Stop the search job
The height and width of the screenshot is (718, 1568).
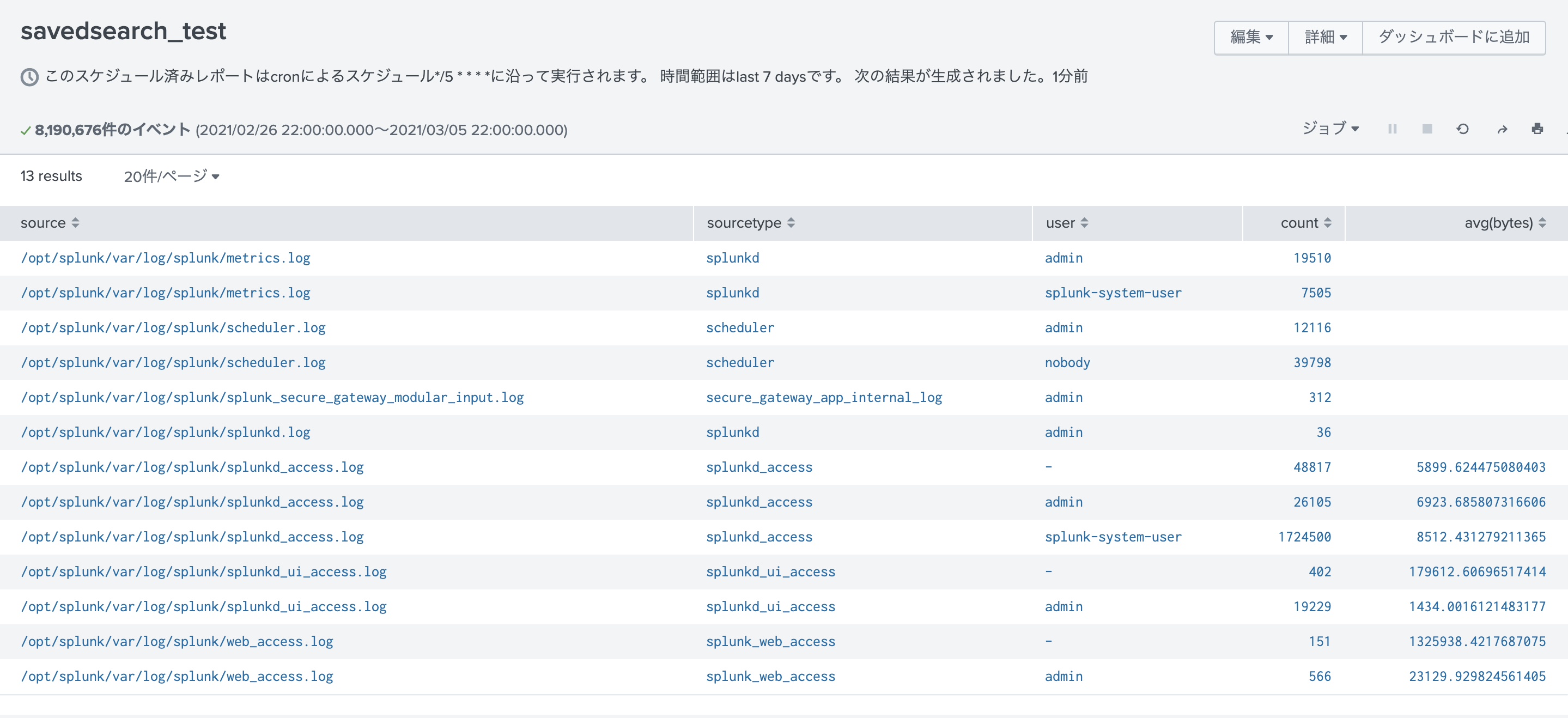pos(1427,129)
